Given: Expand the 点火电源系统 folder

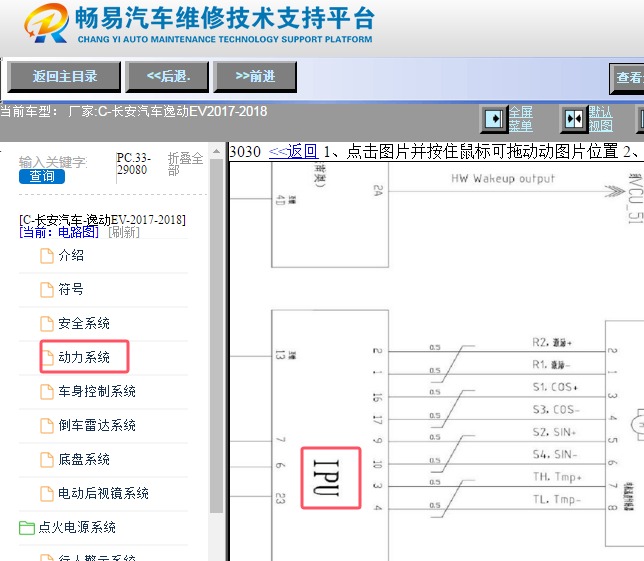Looking at the screenshot, I should (x=77, y=527).
